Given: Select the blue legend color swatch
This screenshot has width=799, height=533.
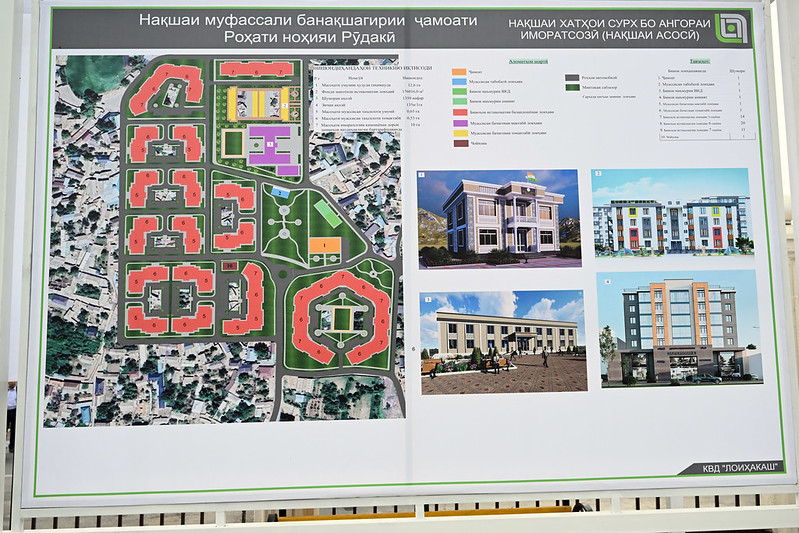Looking at the screenshot, I should [459, 82].
